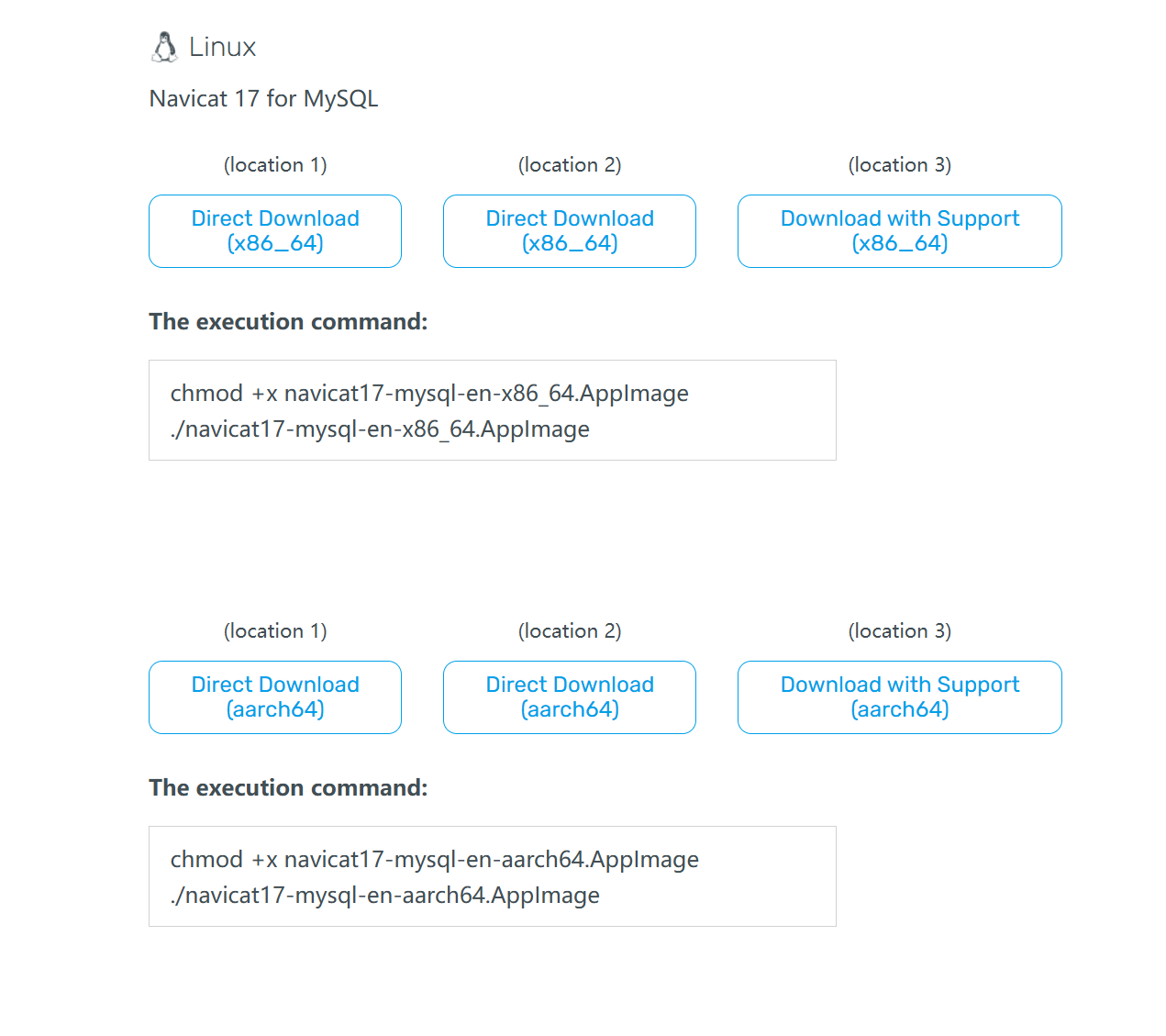Click the execution command heading above x86_64 commands
Screen dimensions: 1166x1036
(x=288, y=322)
